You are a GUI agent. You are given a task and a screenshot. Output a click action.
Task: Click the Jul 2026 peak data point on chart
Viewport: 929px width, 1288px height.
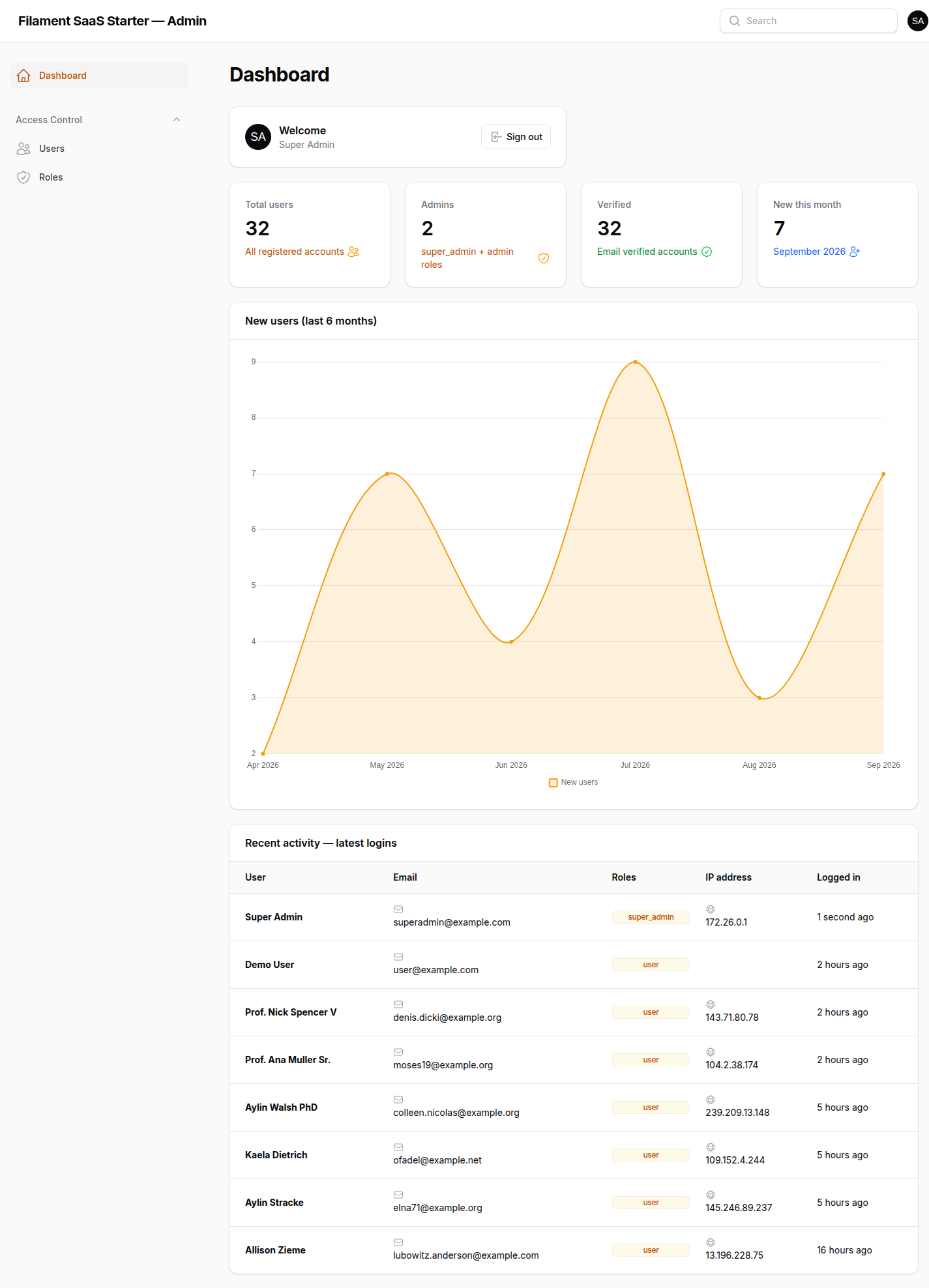(636, 362)
